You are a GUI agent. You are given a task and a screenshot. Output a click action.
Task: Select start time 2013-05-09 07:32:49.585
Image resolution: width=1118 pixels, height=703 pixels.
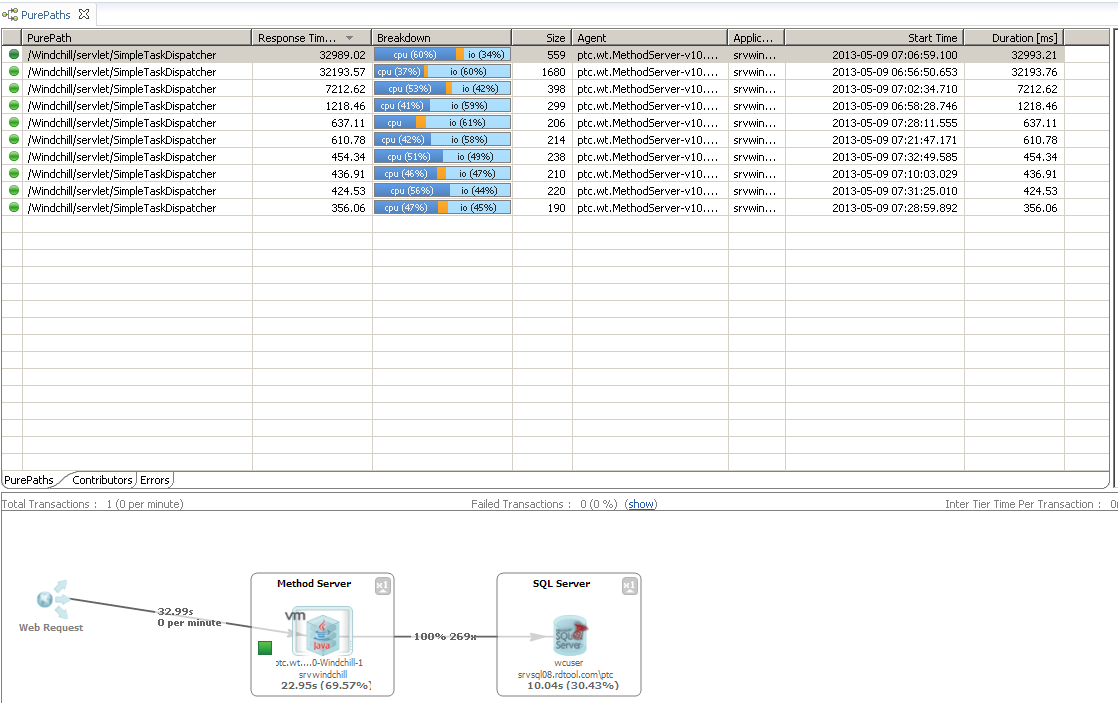click(x=895, y=157)
